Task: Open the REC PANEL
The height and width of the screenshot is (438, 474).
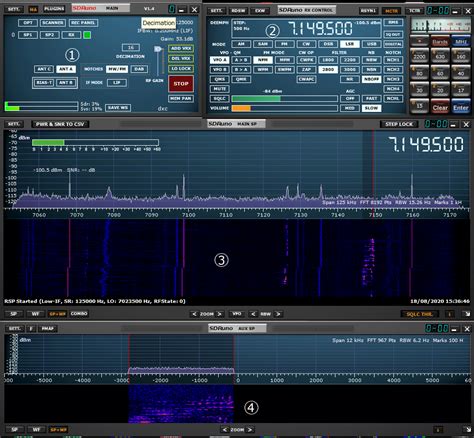Action: pos(83,23)
